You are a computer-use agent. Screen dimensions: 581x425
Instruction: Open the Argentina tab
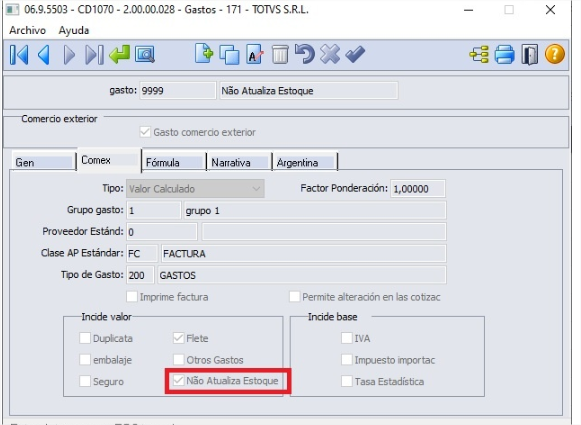coord(305,162)
